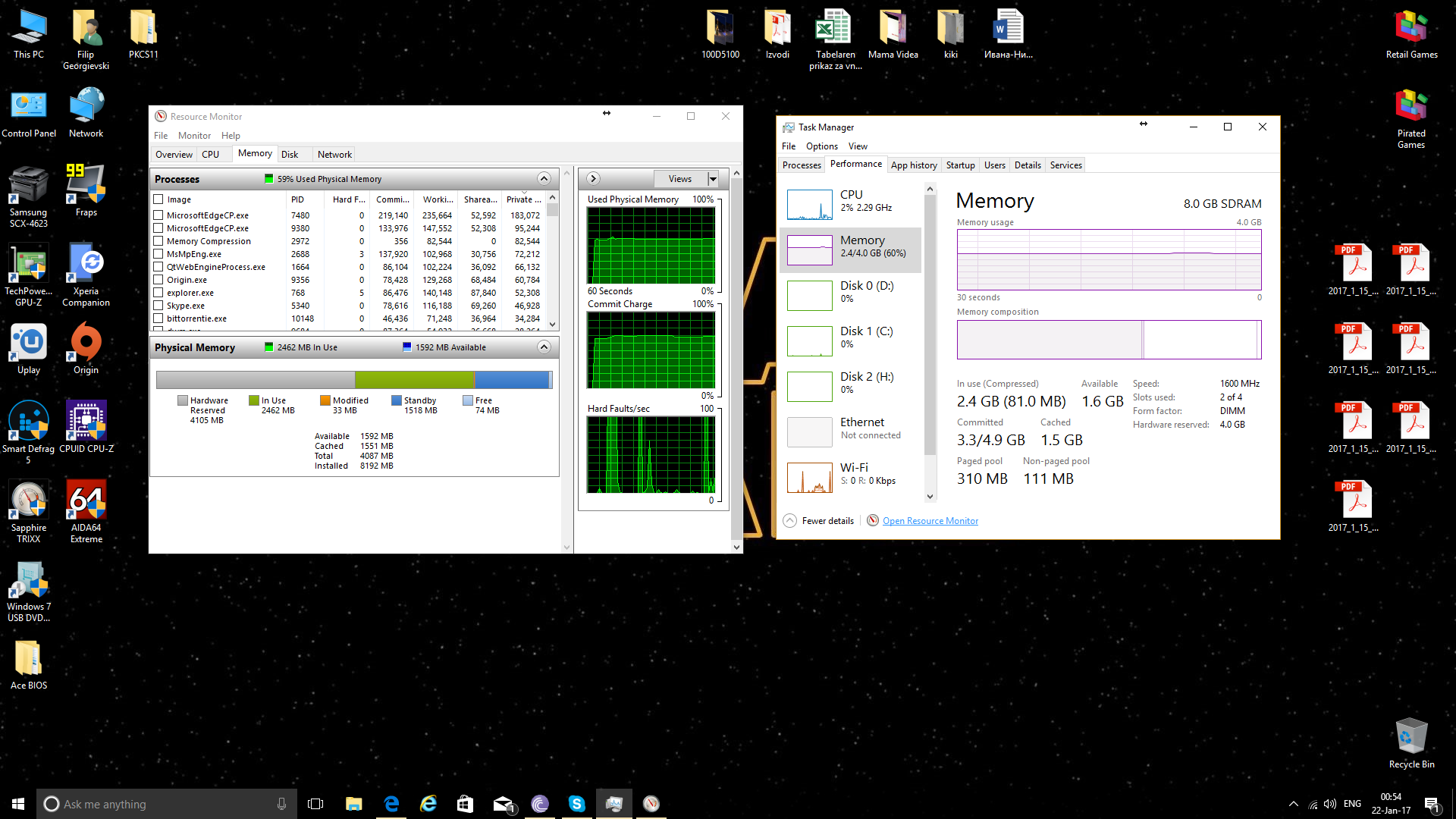The image size is (1456, 819).
Task: Click the Task Manager taskbar icon
Action: (x=614, y=804)
